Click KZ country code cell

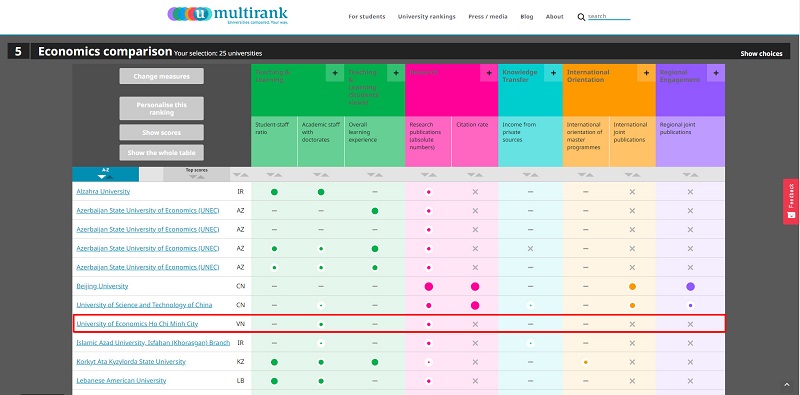click(241, 362)
